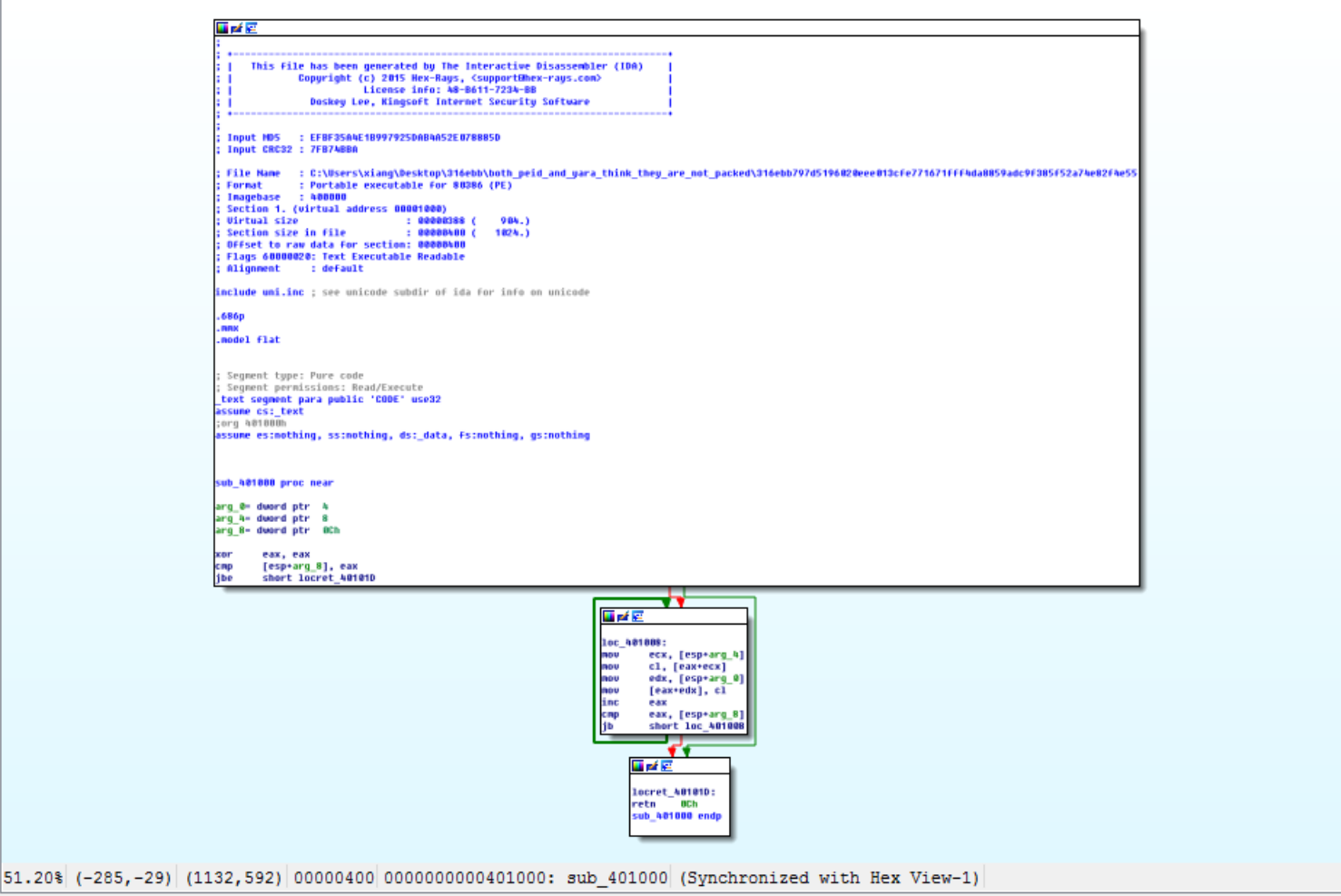The width and height of the screenshot is (1341, 896).
Task: Click group-nodes icon on the loc_401008 node
Action: click(x=637, y=616)
